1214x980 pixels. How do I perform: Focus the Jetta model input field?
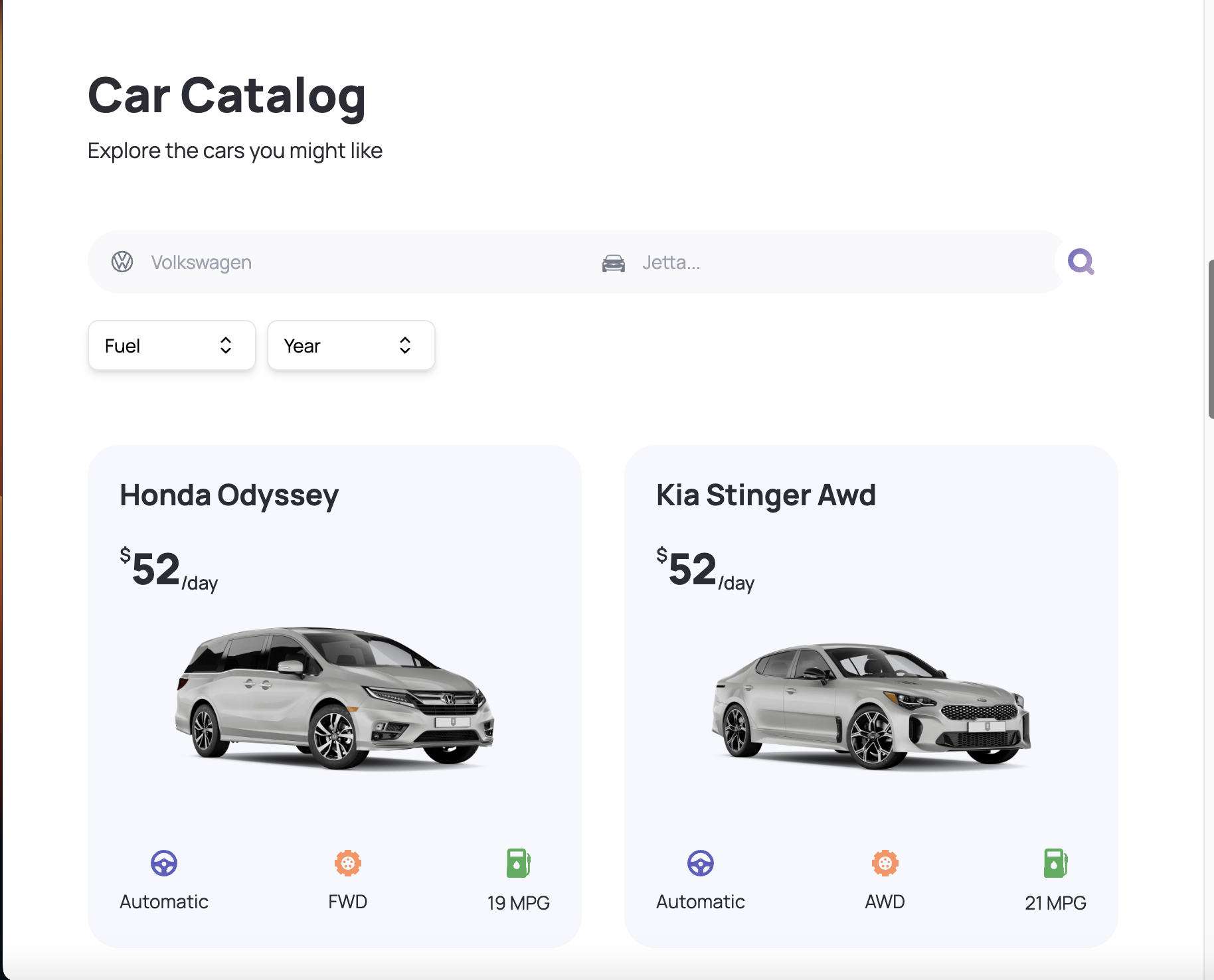click(x=843, y=262)
